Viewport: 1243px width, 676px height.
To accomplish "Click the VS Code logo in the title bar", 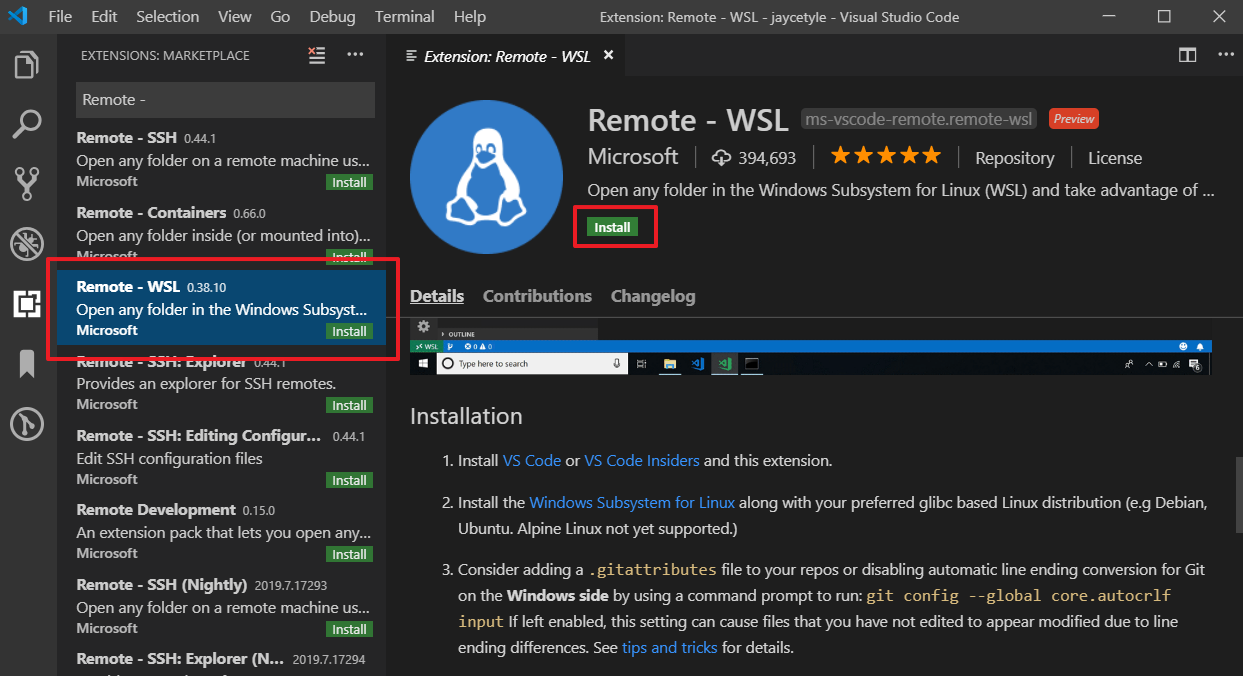I will 19,16.
